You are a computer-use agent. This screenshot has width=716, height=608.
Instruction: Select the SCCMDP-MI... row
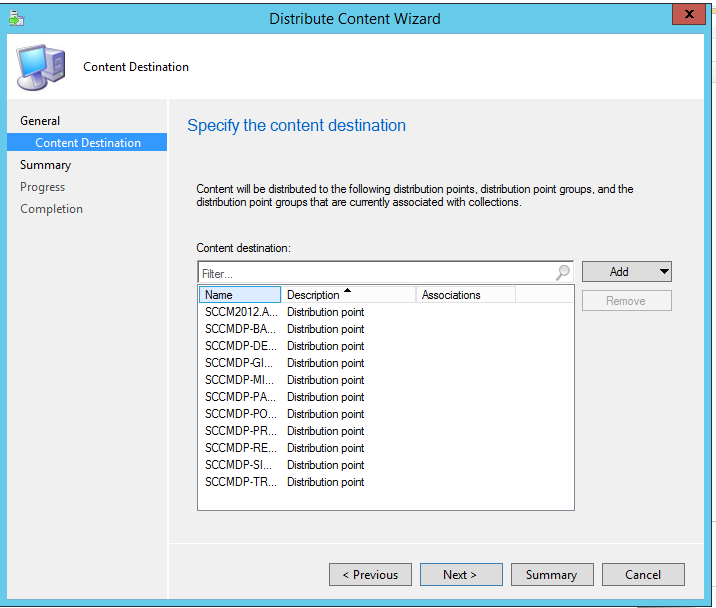(x=386, y=380)
